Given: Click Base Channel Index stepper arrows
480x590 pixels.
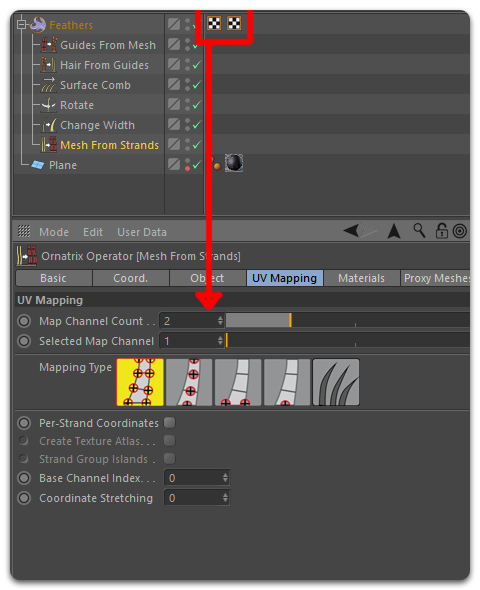Looking at the screenshot, I should (225, 478).
